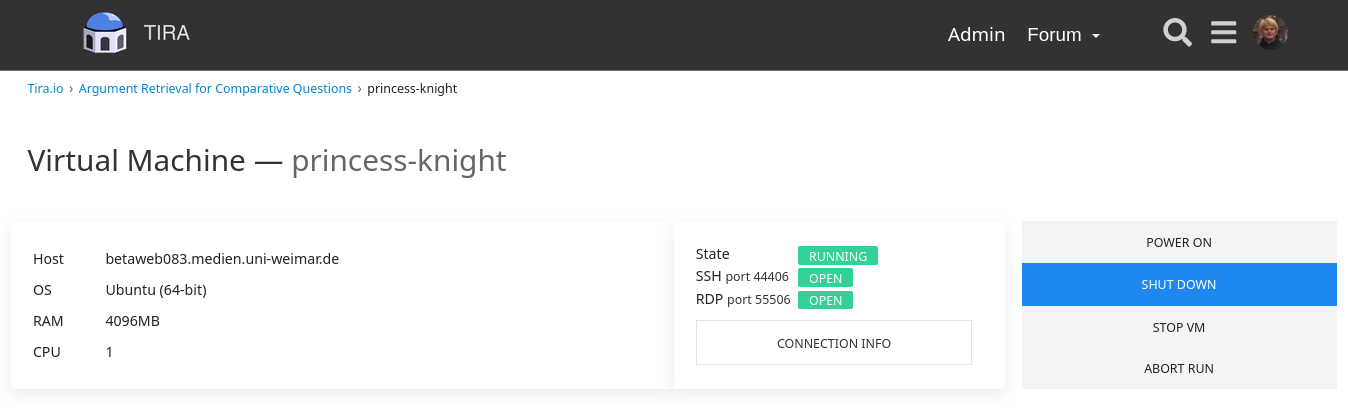Select the host name betaweb083.medien.uni-weimar.de
This screenshot has height=411, width=1348.
(x=222, y=259)
